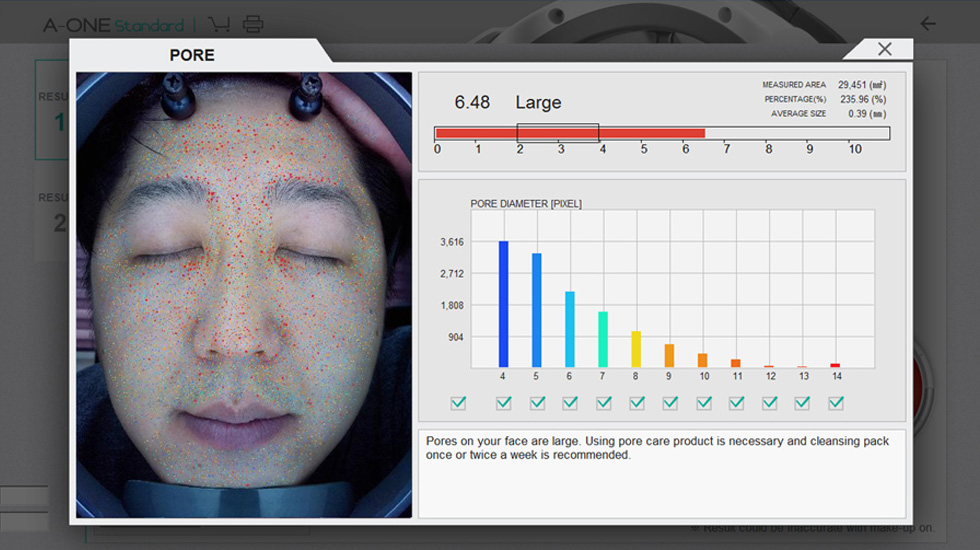Viewport: 980px width, 550px height.
Task: Click the orange bar for diameter 9
Action: (669, 355)
